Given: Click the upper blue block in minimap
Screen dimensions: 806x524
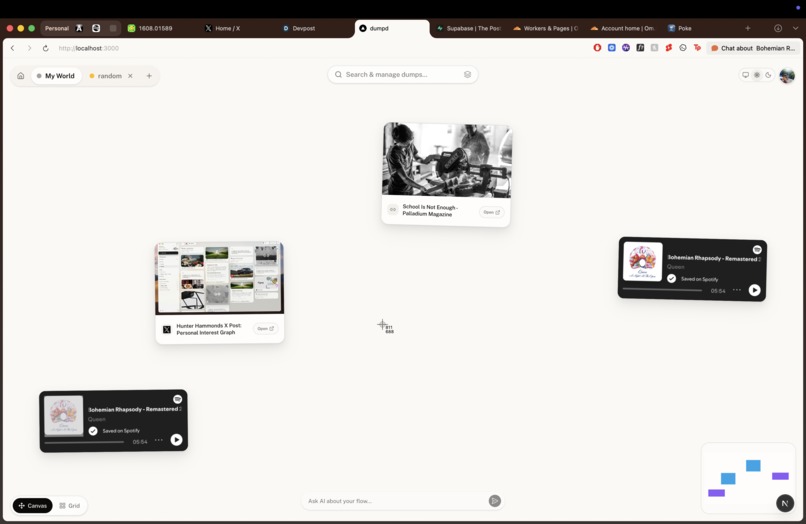Looking at the screenshot, I should pos(753,465).
